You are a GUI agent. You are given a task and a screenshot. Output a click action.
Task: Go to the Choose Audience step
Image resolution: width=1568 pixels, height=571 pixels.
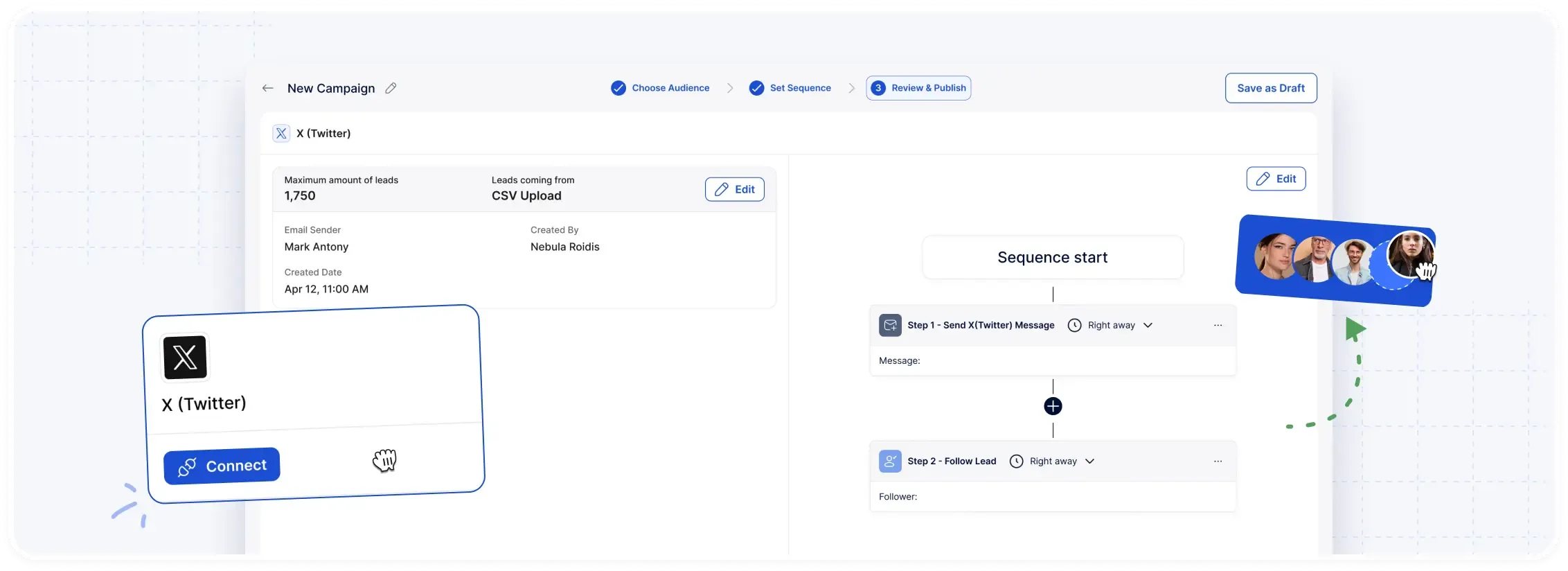660,88
